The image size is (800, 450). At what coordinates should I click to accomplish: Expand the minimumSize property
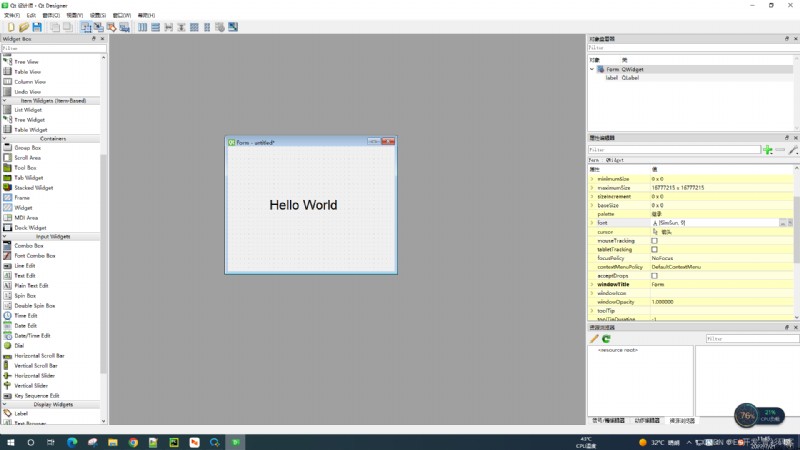click(592, 179)
